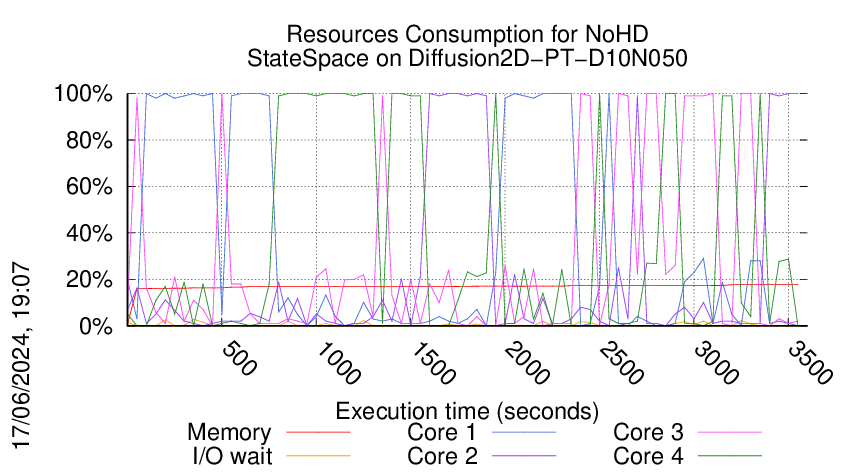Click the 40% y-axis label

(x=89, y=234)
